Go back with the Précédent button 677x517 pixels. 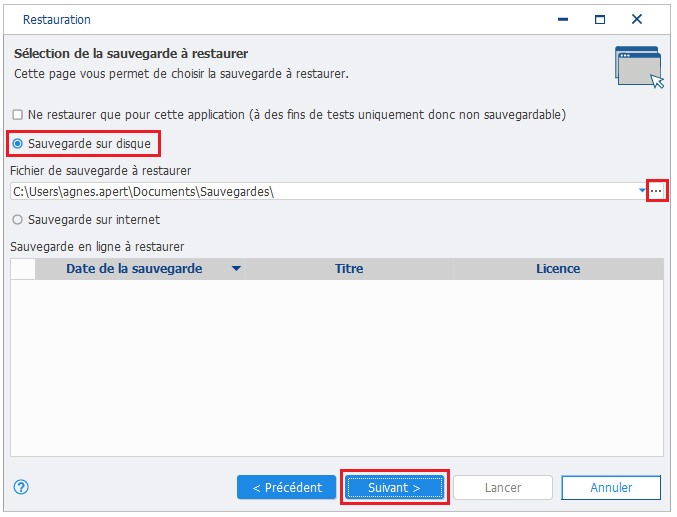(x=287, y=487)
